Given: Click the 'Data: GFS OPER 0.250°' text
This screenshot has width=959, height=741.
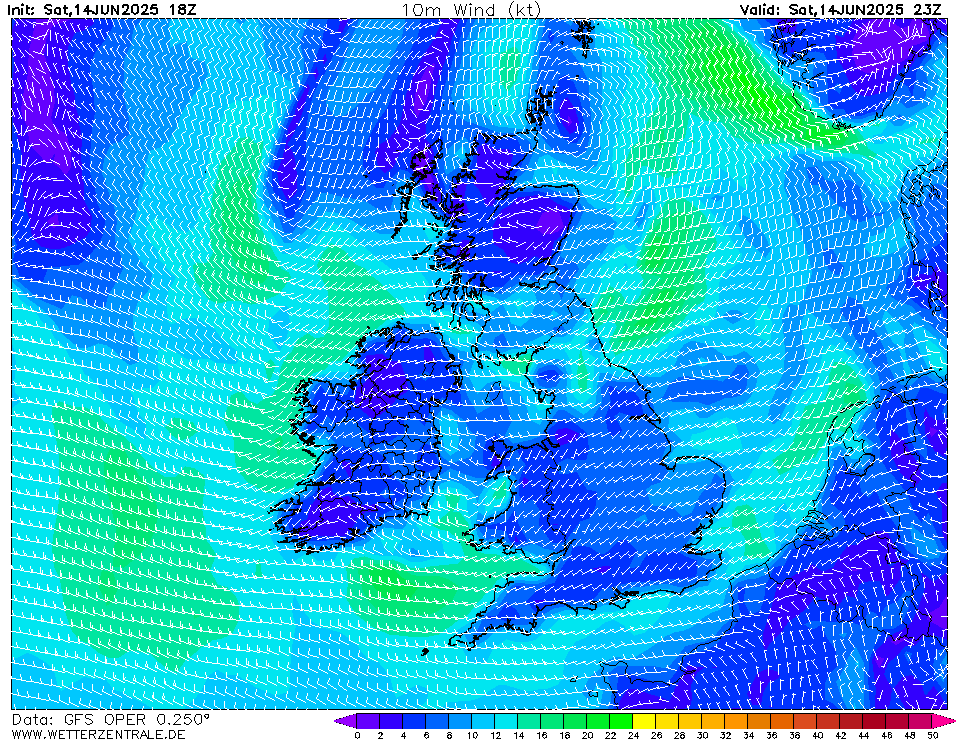Looking at the screenshot, I should 111,720.
